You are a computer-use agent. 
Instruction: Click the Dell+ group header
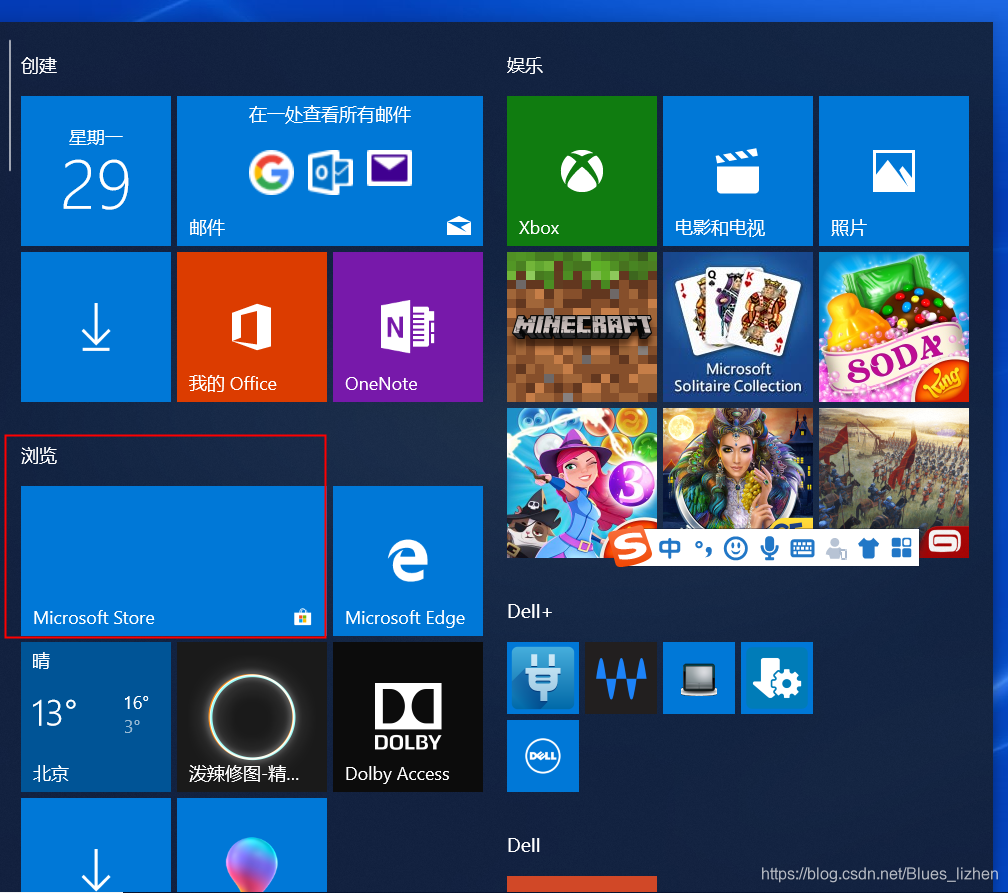pos(530,611)
